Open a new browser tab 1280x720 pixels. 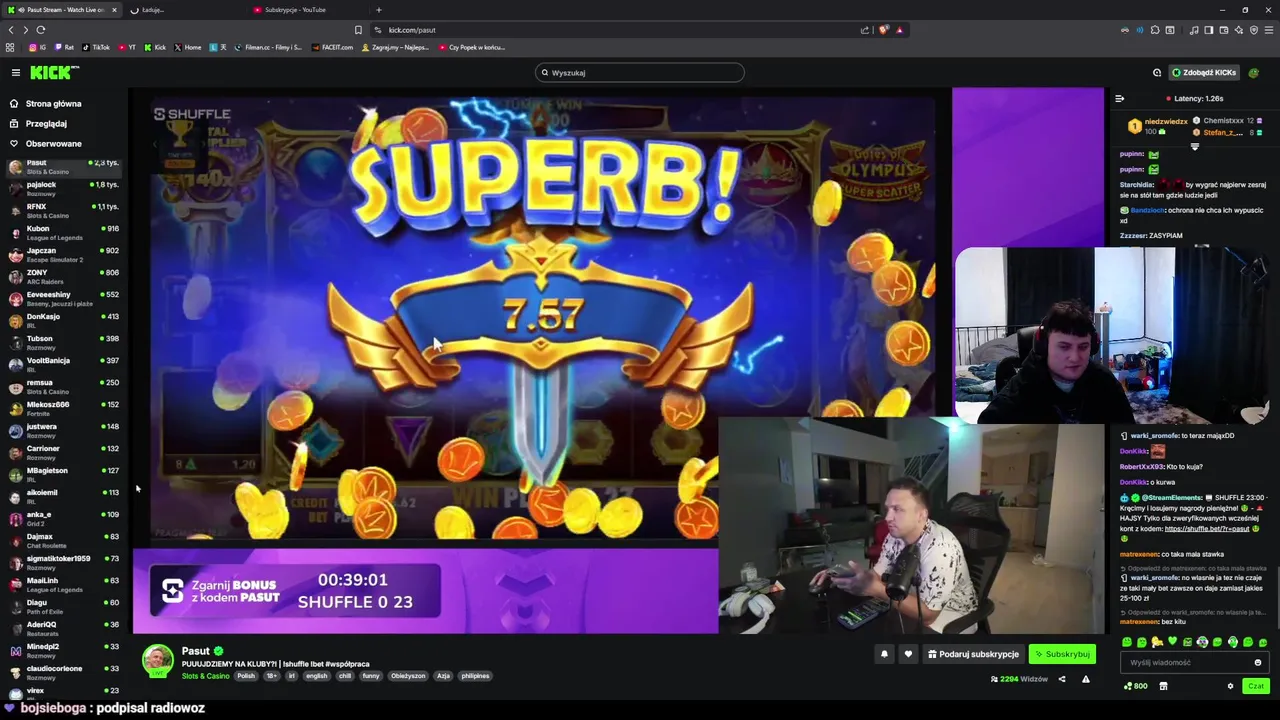(378, 10)
